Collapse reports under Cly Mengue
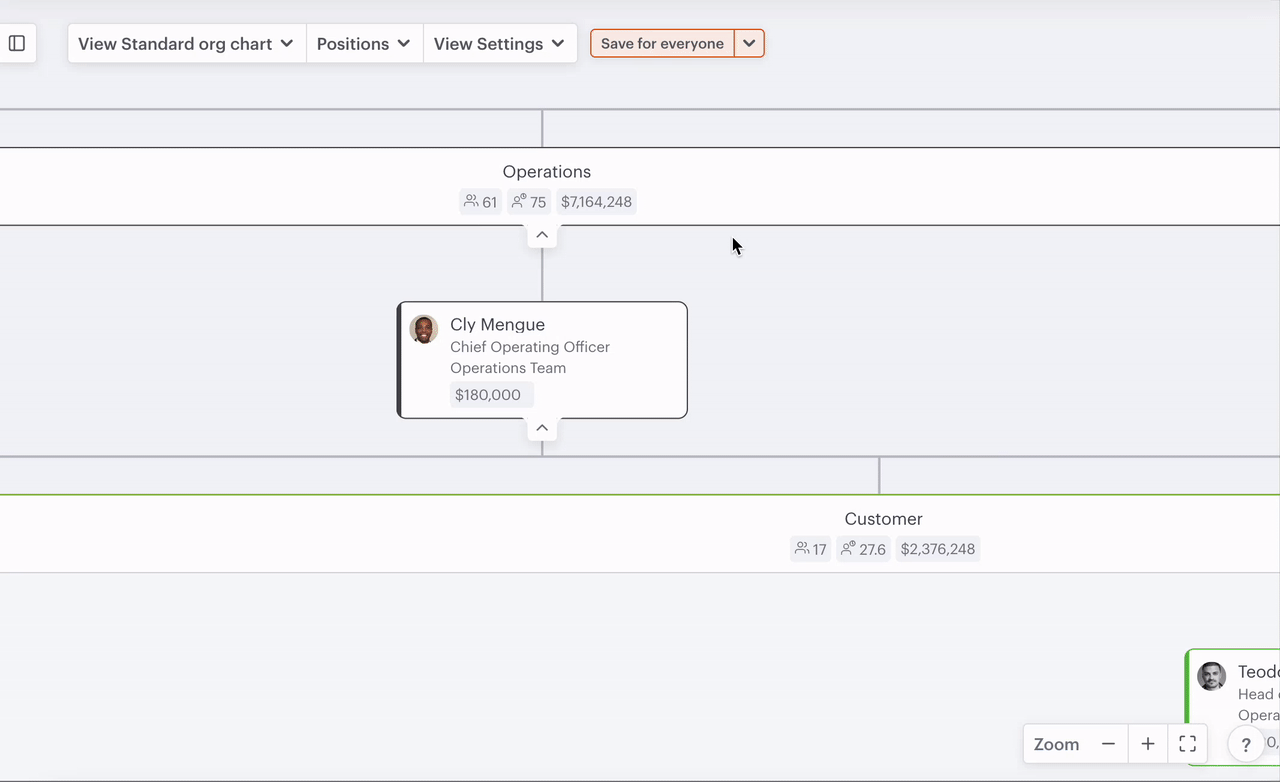This screenshot has height=782, width=1280. point(542,428)
